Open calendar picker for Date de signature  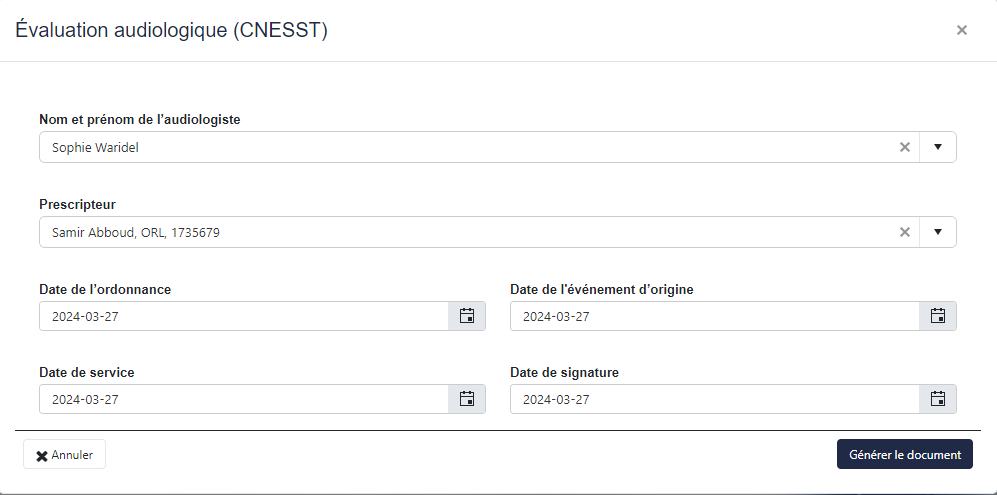click(937, 399)
